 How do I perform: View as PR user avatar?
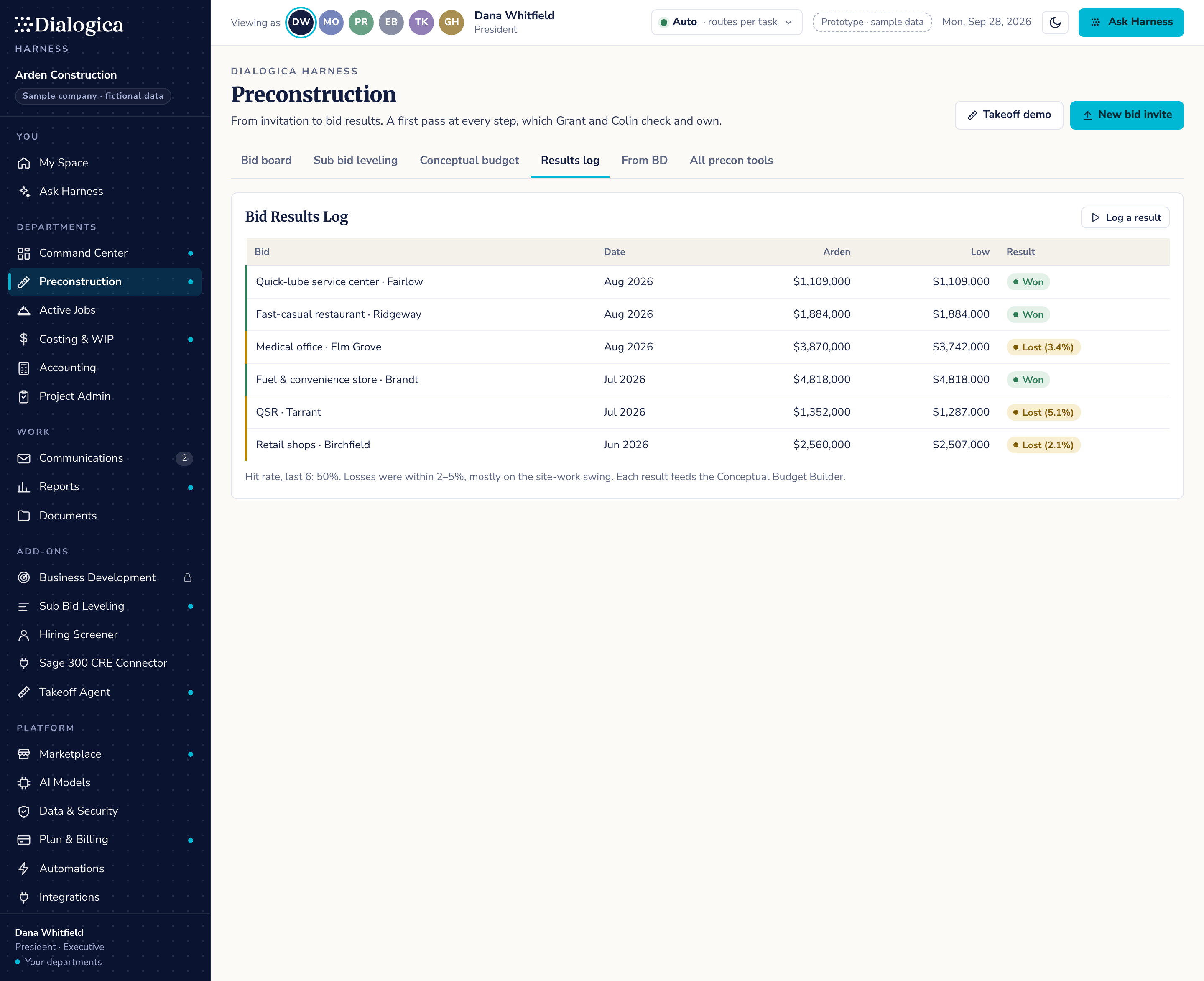pos(361,22)
